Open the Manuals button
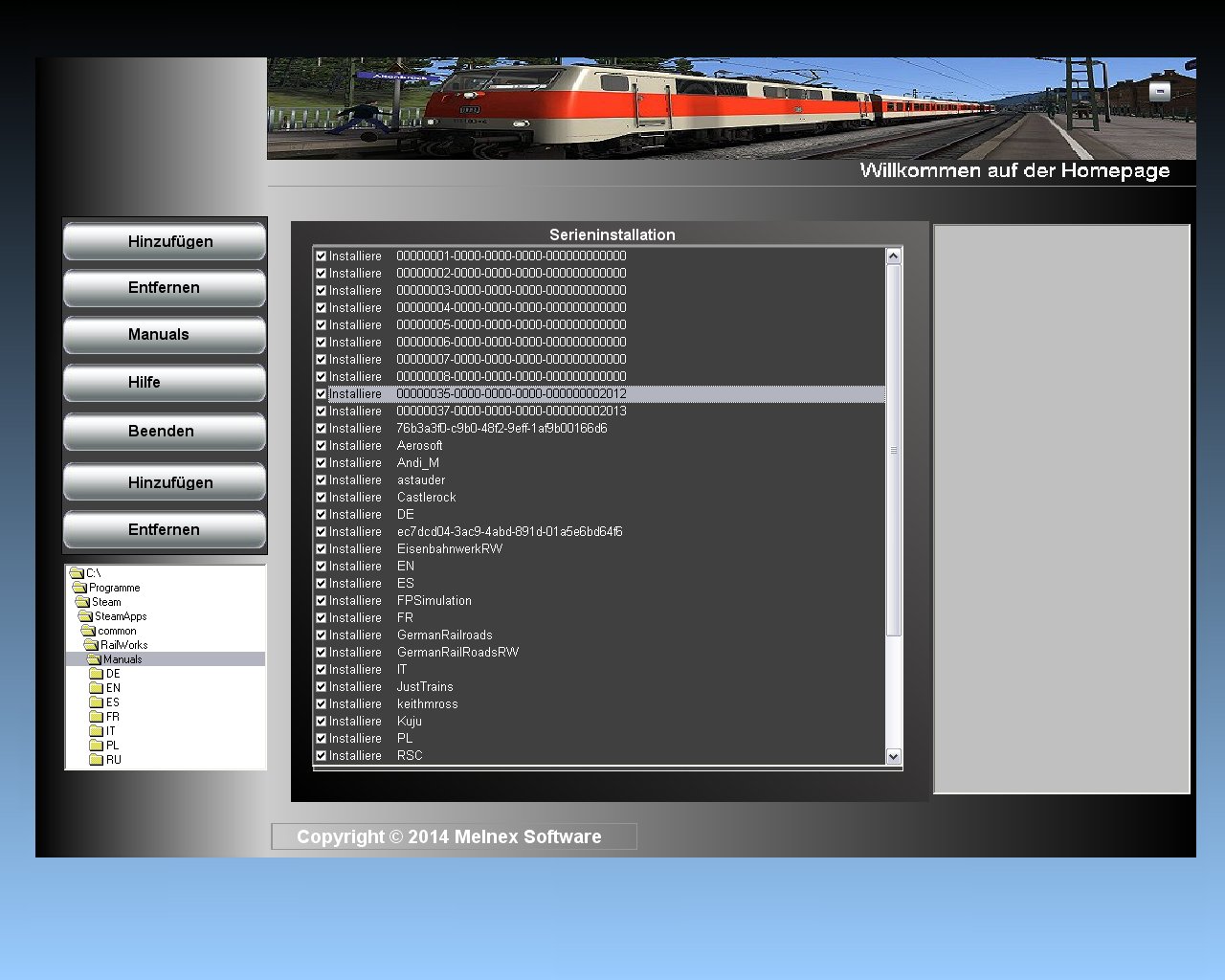Image resolution: width=1225 pixels, height=980 pixels. (x=165, y=335)
